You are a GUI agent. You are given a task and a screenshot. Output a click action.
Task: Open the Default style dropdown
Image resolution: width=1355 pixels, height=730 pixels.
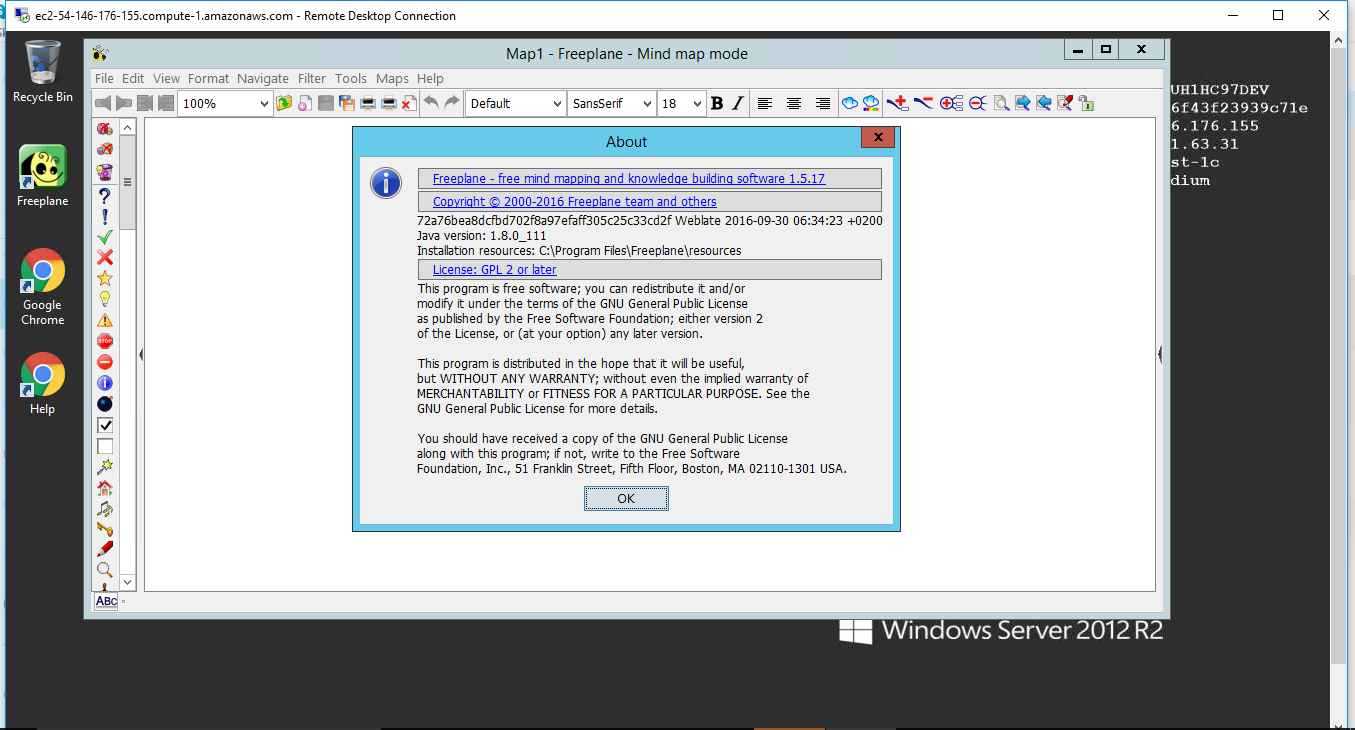coord(556,103)
